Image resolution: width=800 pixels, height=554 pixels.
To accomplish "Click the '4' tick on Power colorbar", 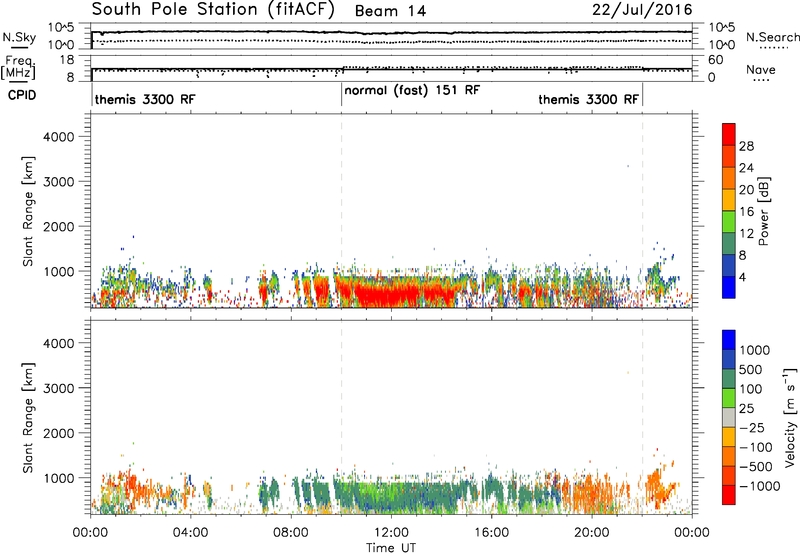I will click(742, 277).
